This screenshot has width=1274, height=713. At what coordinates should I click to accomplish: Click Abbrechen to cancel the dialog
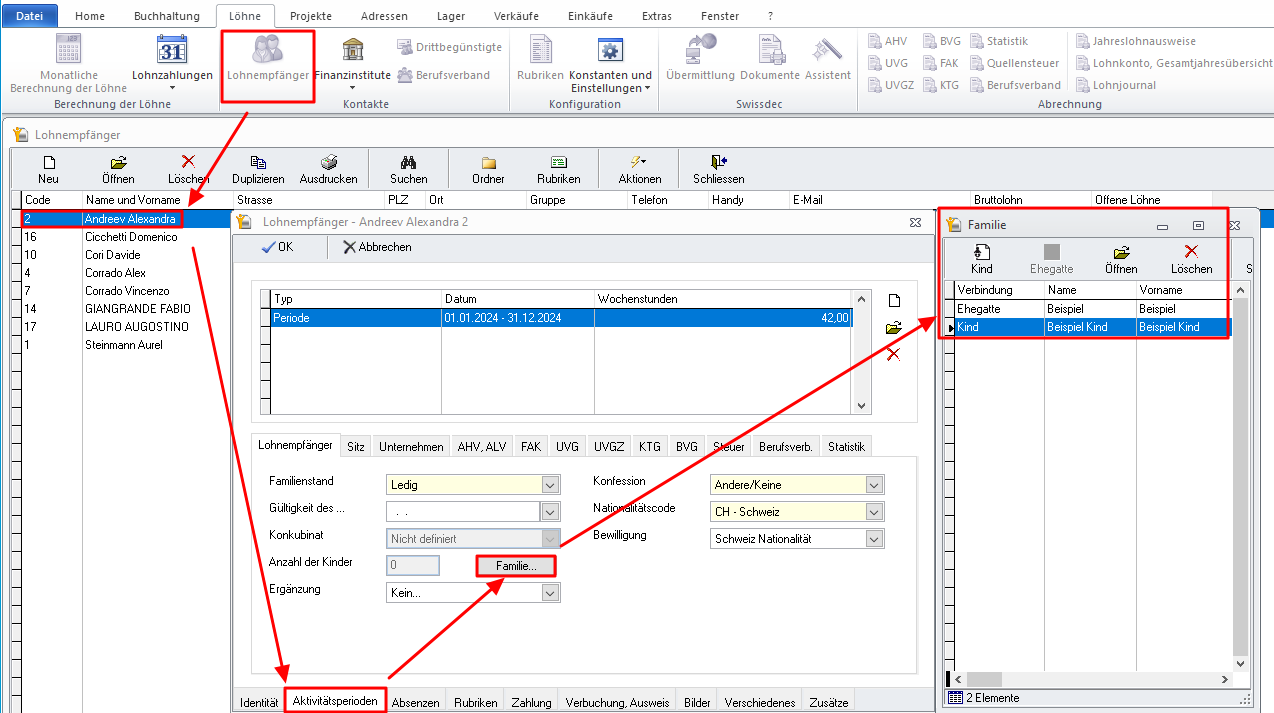[x=377, y=247]
